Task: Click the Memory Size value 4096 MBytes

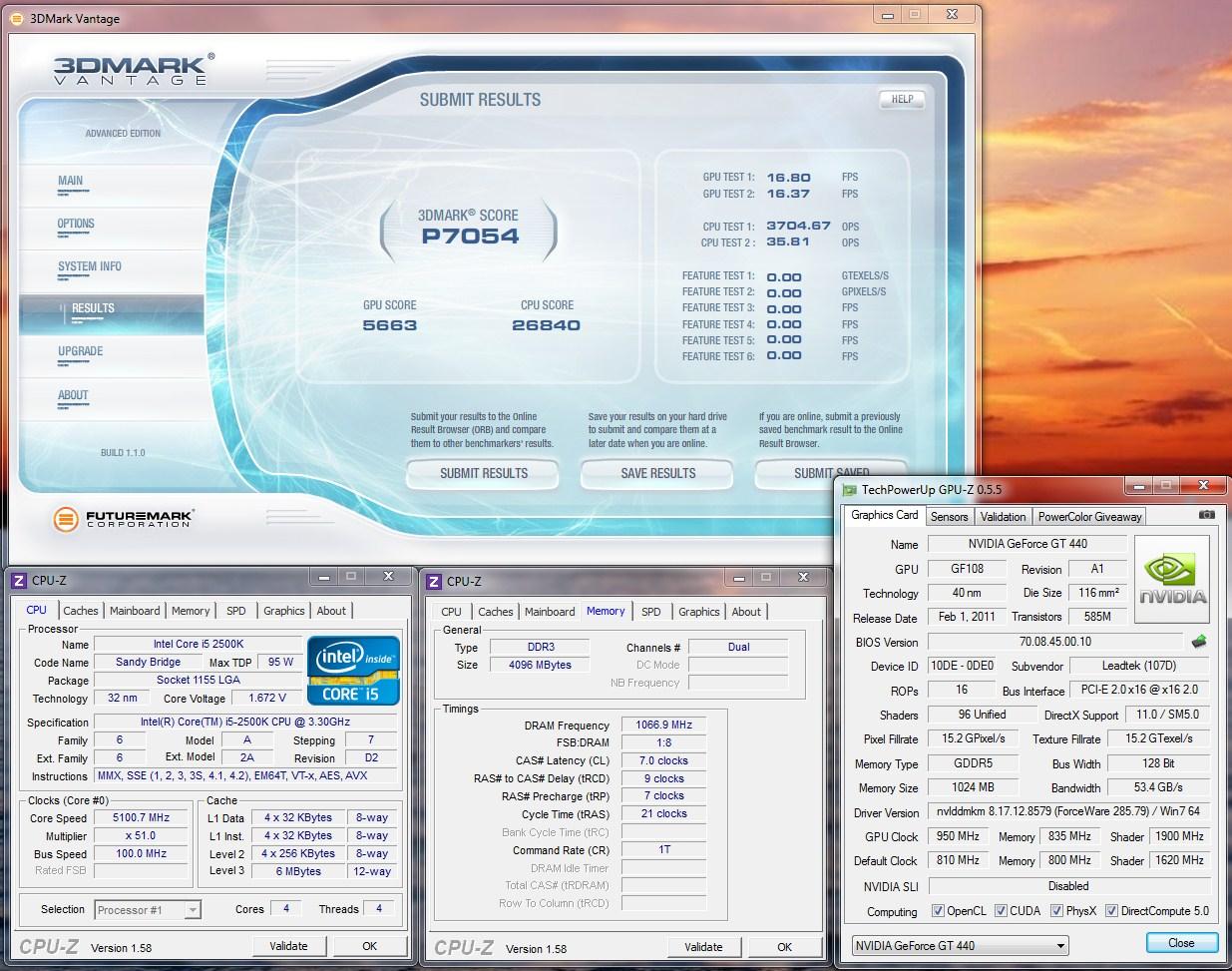Action: 539,665
